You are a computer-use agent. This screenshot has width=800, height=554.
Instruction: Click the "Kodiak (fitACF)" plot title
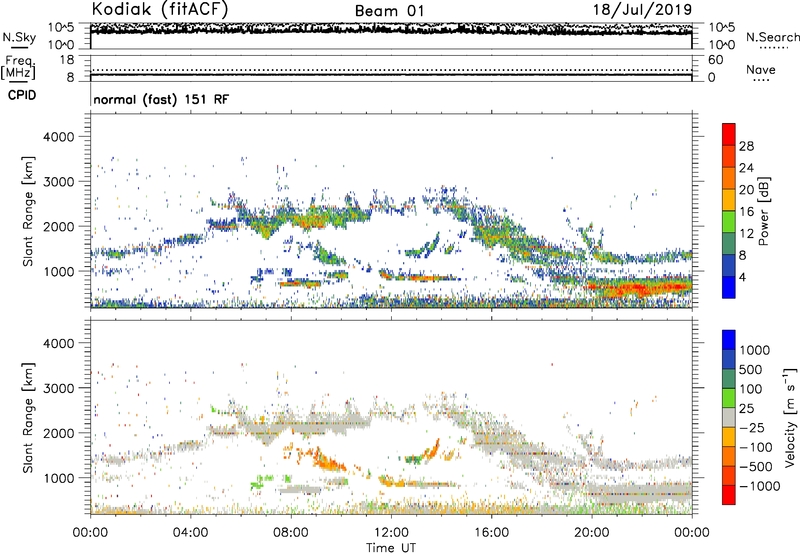coord(160,9)
